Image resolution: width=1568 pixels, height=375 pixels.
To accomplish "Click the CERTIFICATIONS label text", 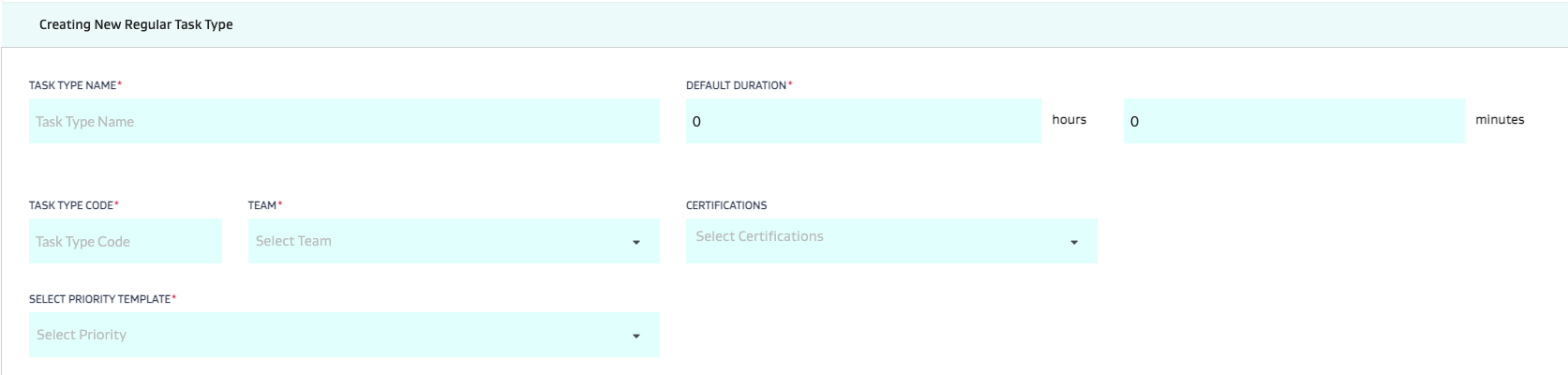I will 726,205.
